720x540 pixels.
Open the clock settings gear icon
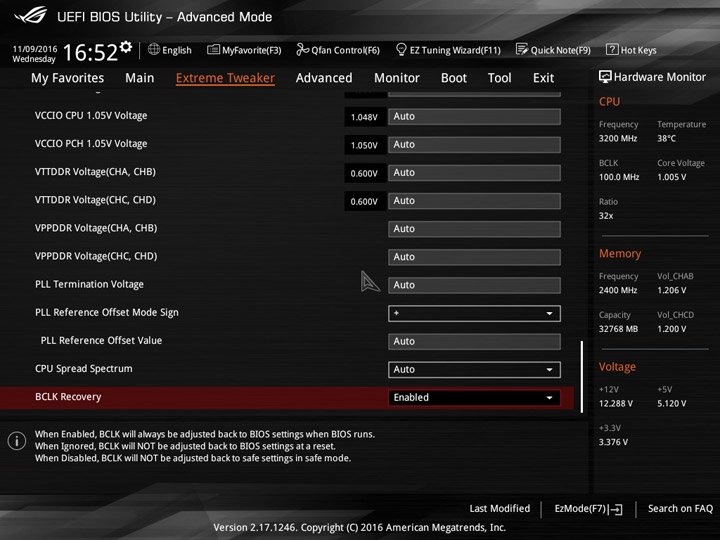(126, 46)
